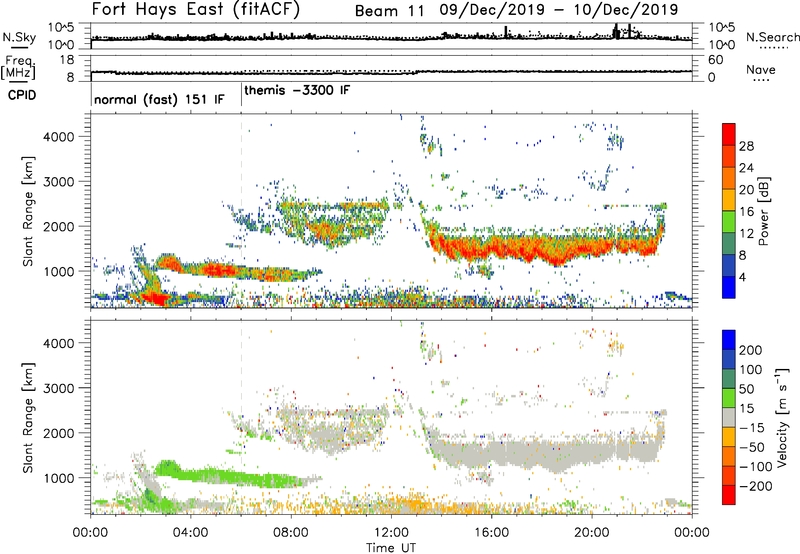Click the '1000' tick on the velocity panel

[58, 478]
